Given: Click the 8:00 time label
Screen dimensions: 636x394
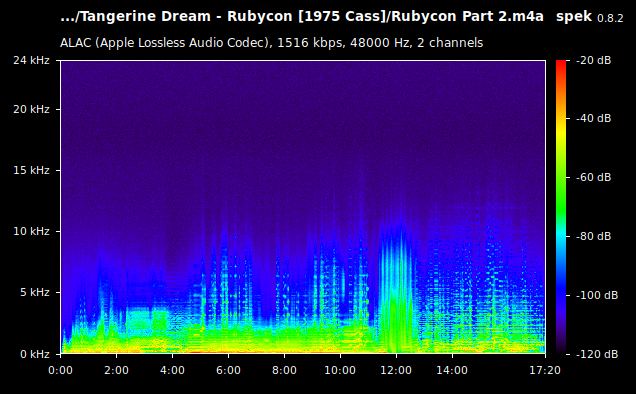Looking at the screenshot, I should [284, 370].
